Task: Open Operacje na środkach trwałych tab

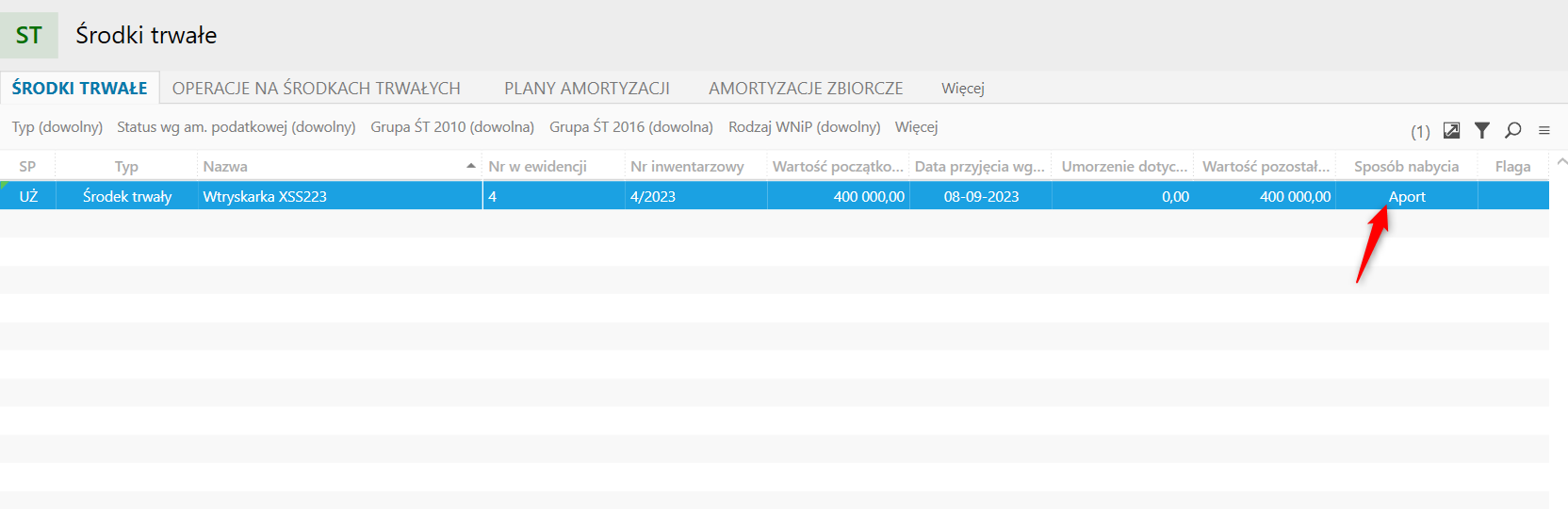Action: 317,88
